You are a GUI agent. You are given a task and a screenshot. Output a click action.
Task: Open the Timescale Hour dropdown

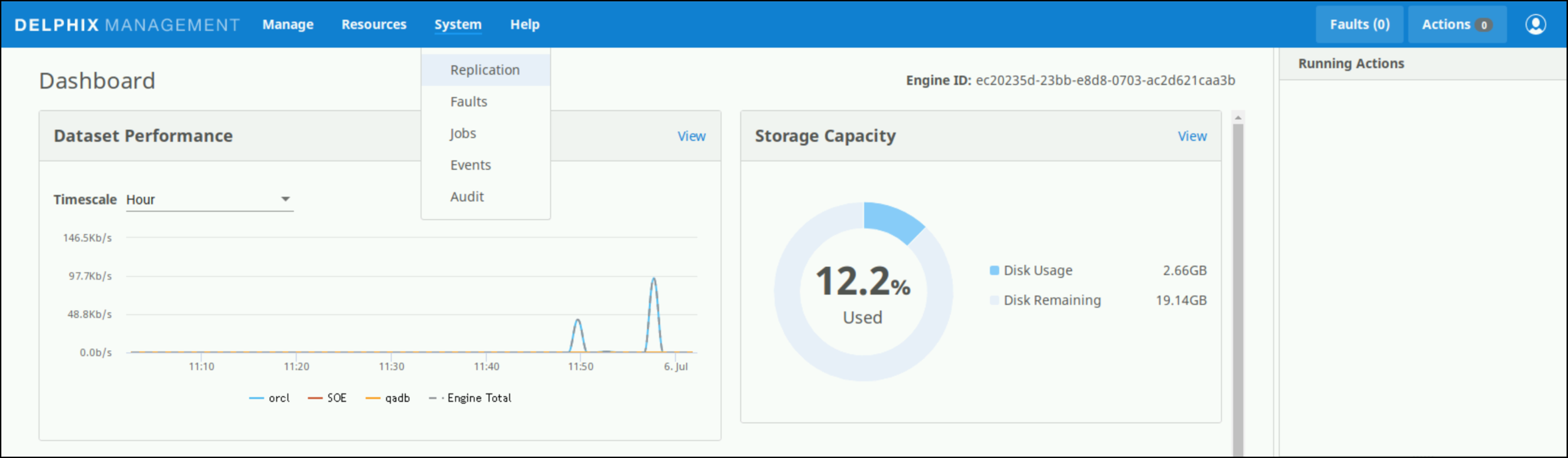point(209,200)
